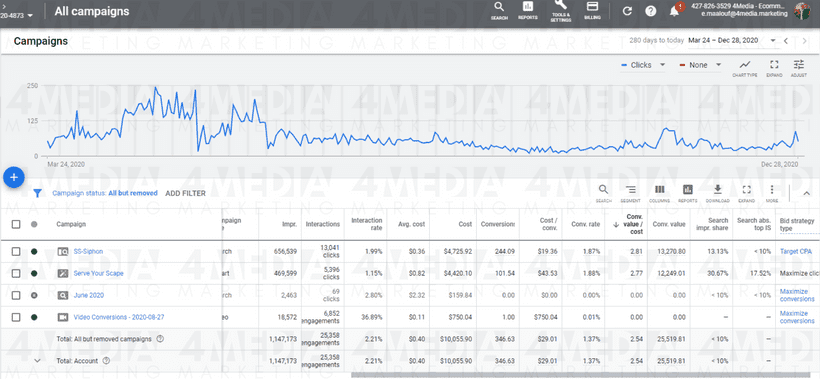Check the Serve Your Scape row checkbox

[16, 273]
